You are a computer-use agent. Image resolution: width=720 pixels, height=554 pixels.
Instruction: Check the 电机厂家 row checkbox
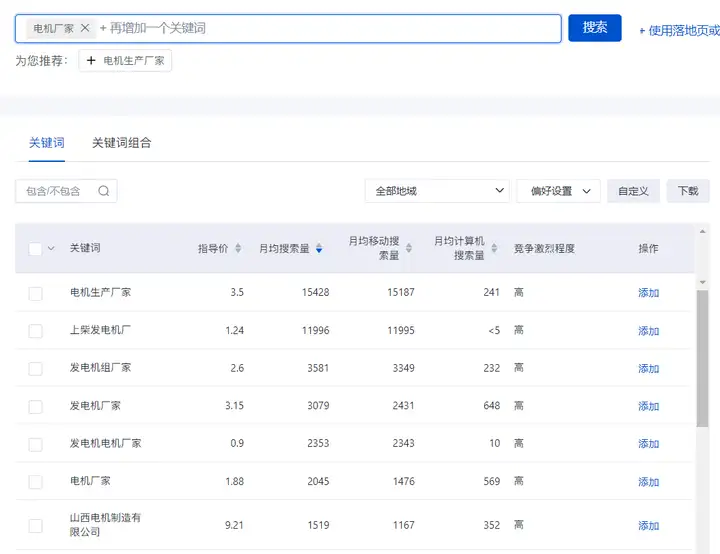[35, 482]
